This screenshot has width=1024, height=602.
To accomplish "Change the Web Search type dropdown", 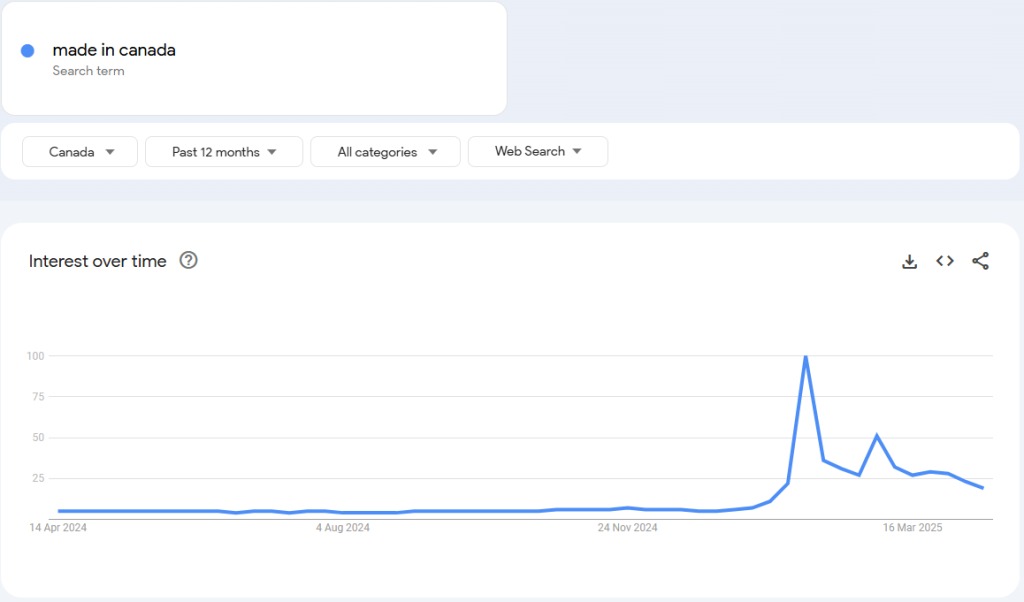I will pos(538,152).
